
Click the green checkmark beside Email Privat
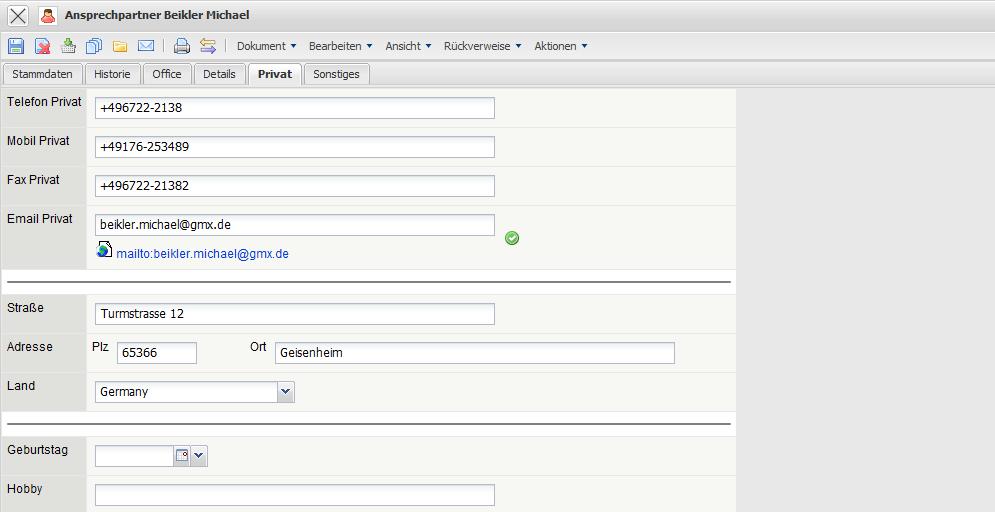[x=512, y=238]
